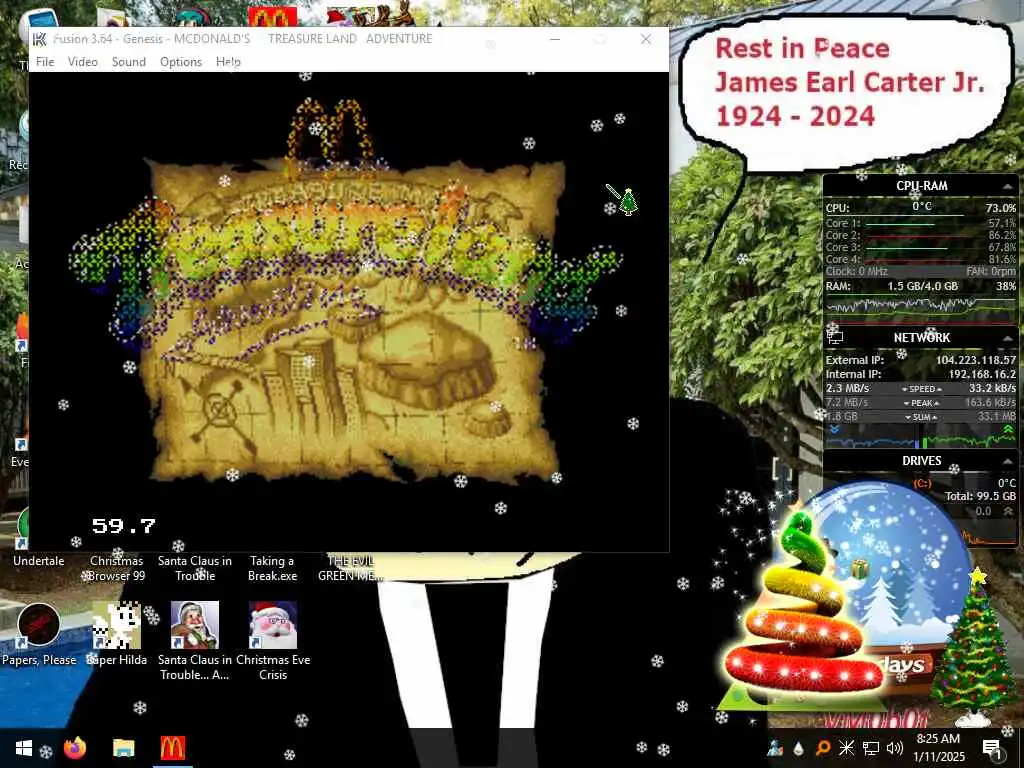This screenshot has width=1024, height=768.
Task: Open the Christmas Eve Crisis desktop icon
Action: 273,641
